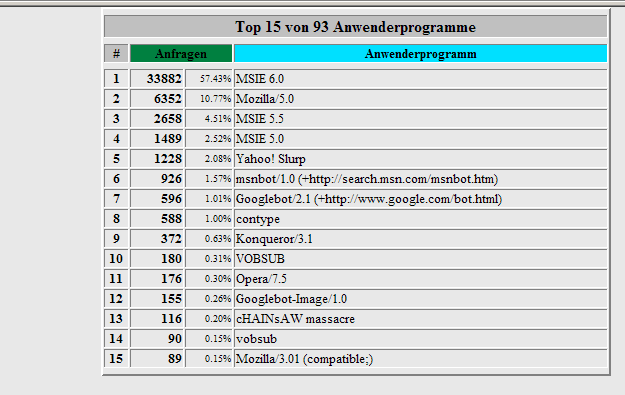This screenshot has width=625, height=395.
Task: Select the 'Anfragen' column header
Action: tap(181, 53)
